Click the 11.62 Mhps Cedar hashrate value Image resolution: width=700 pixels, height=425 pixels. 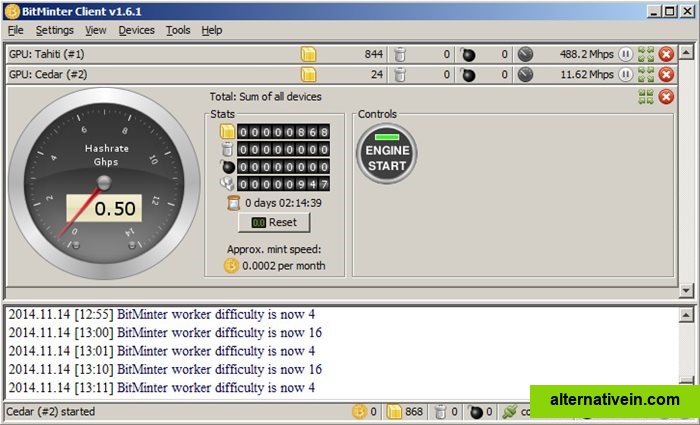click(587, 75)
